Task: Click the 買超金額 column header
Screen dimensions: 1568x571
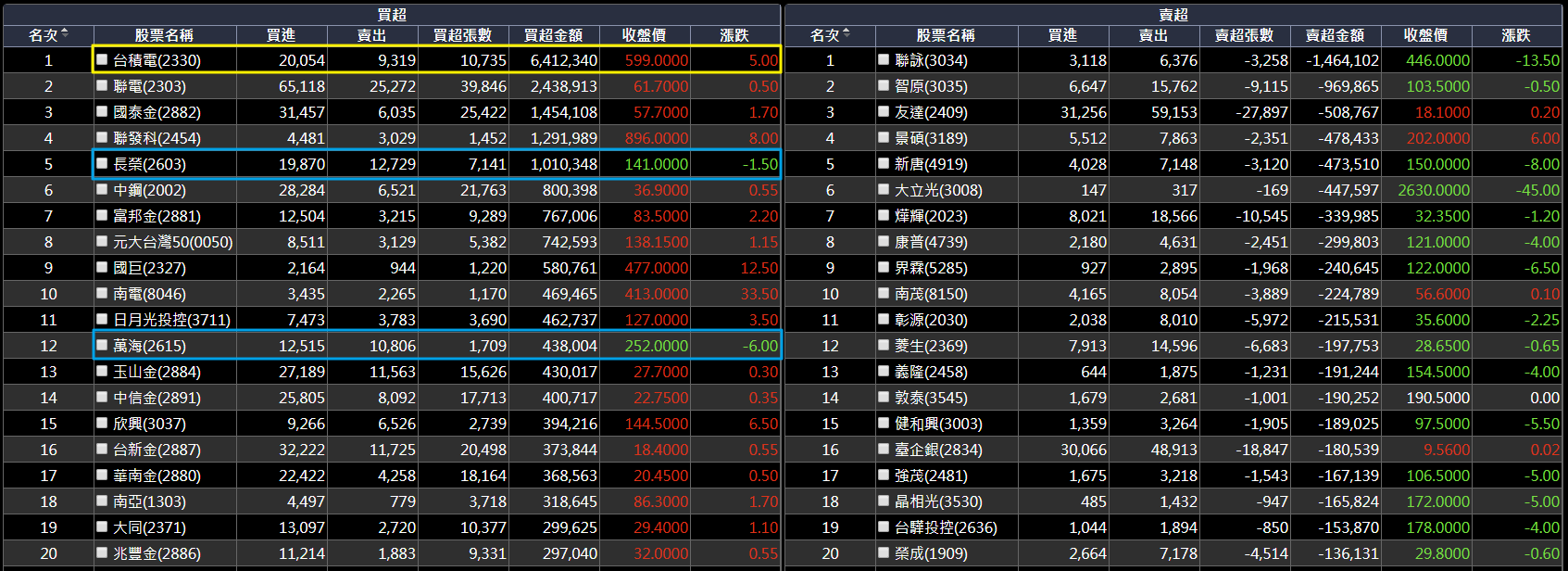Action: 554,35
